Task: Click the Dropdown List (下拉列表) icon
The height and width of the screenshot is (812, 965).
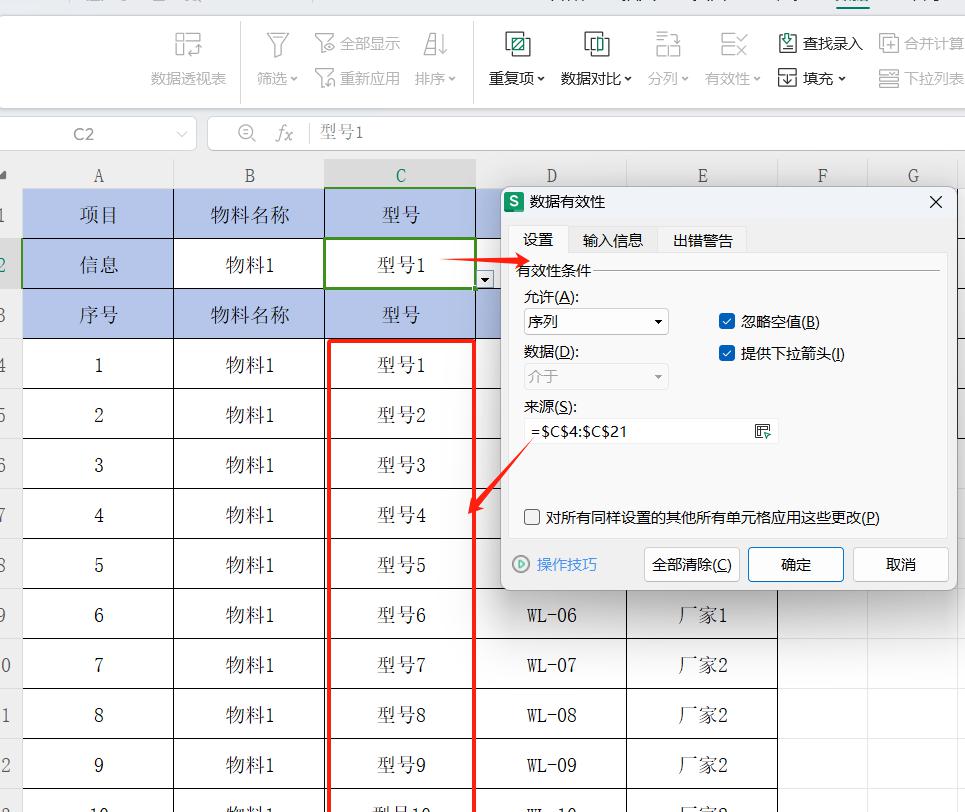Action: point(889,78)
